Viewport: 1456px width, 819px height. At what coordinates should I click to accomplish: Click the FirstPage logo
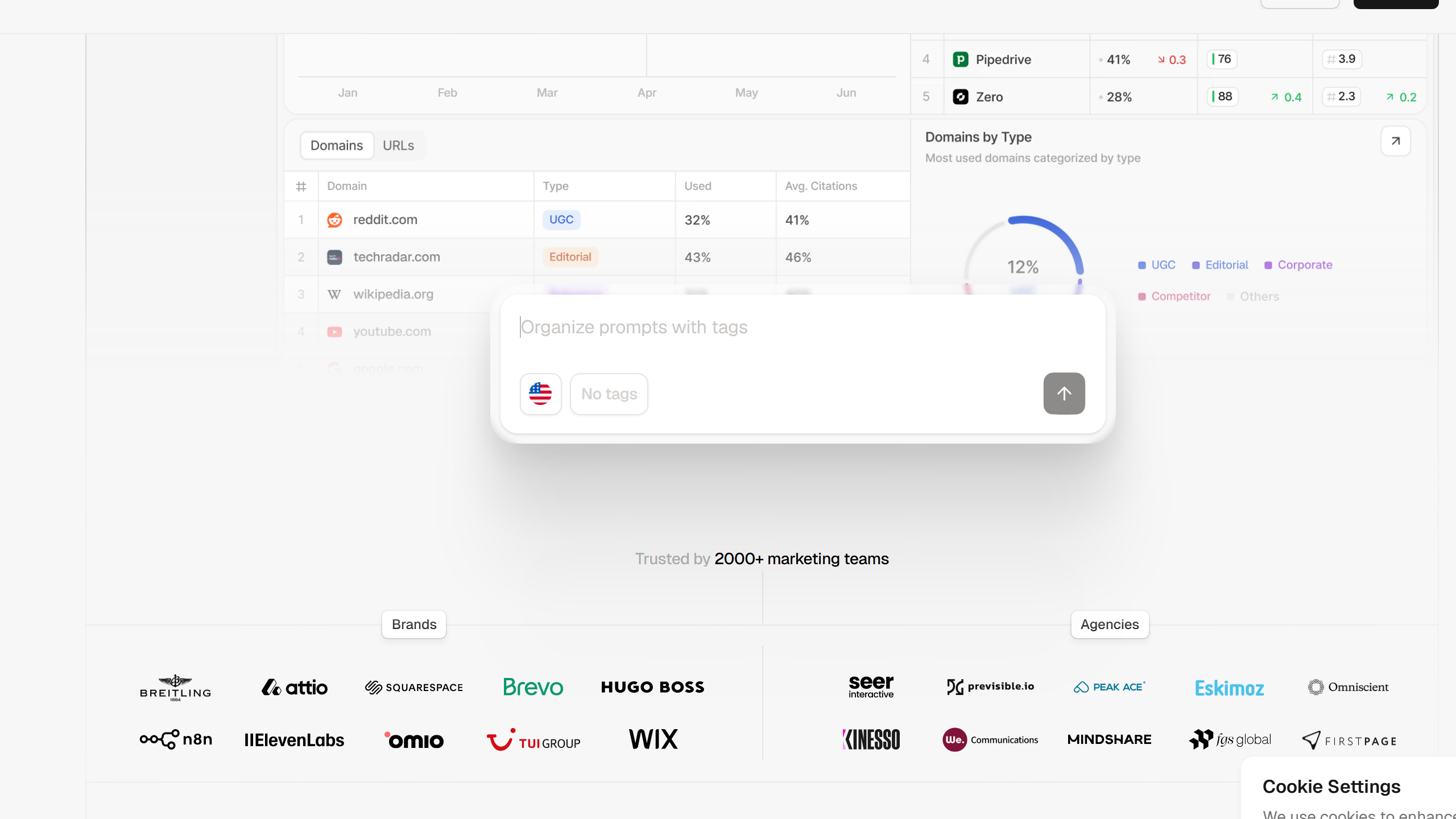point(1349,741)
